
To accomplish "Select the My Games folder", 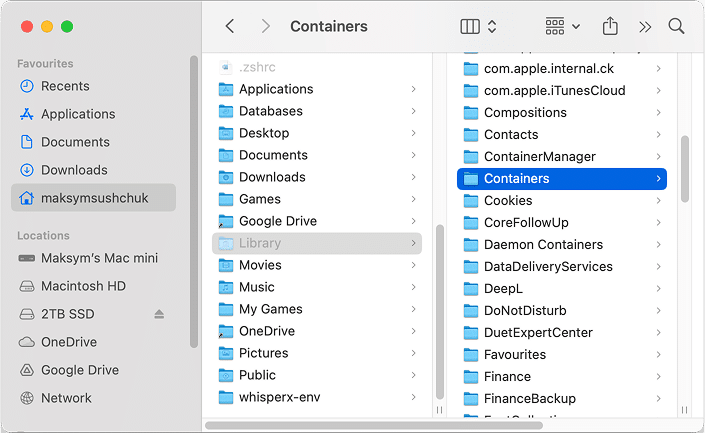I will (317, 309).
